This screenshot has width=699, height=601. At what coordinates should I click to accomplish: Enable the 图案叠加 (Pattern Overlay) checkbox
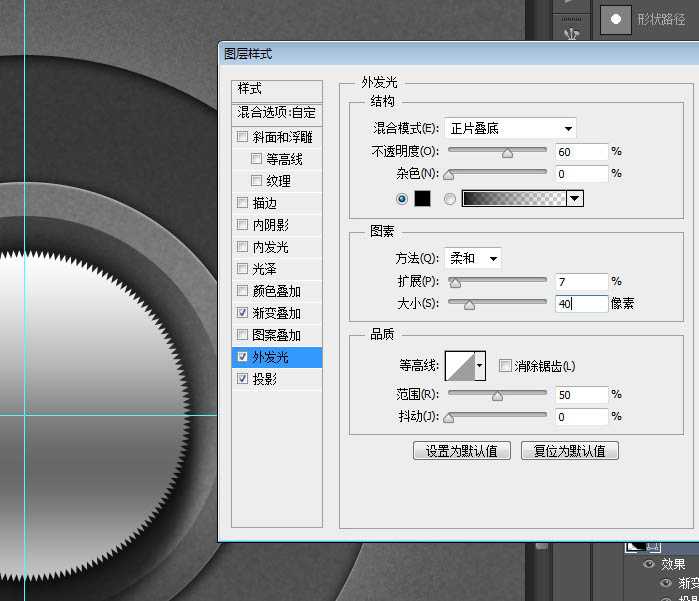click(x=243, y=334)
